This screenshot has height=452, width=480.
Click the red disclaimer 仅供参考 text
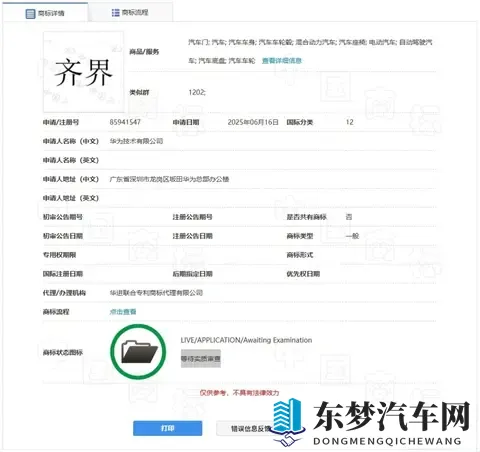coord(239,393)
